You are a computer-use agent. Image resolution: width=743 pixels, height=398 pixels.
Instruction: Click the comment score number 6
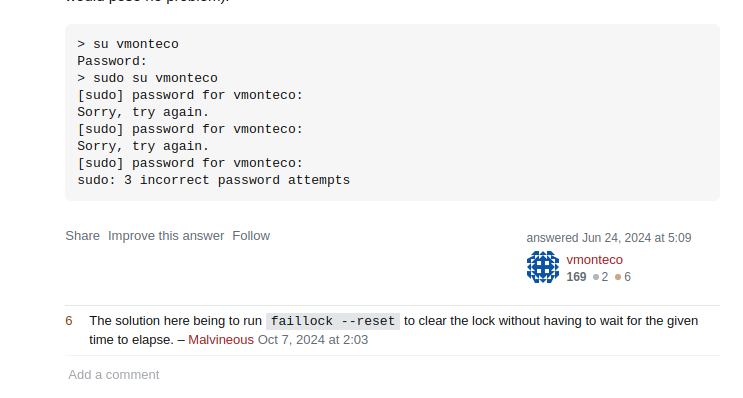coord(69,321)
